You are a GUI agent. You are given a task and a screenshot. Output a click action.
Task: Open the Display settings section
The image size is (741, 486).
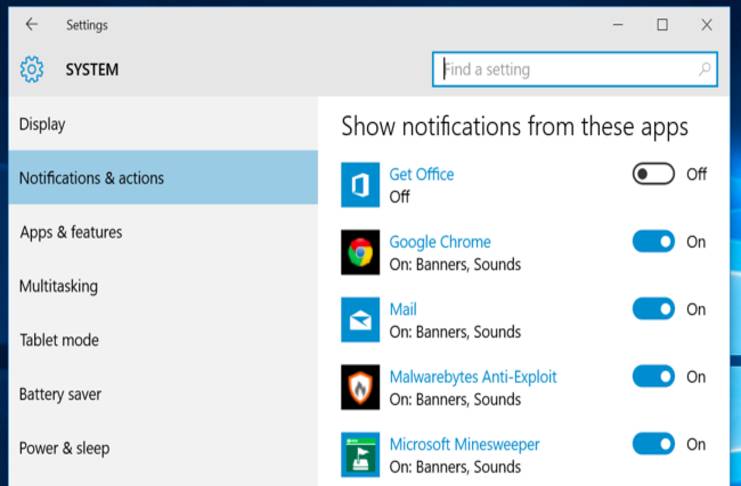click(x=42, y=124)
